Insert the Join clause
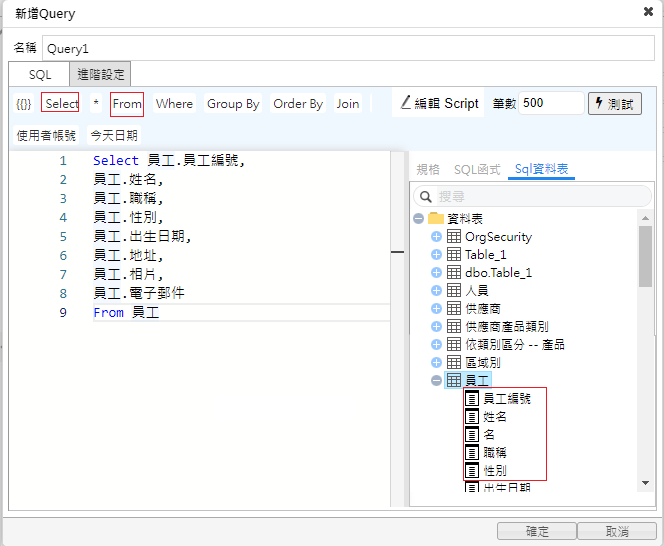 point(348,104)
